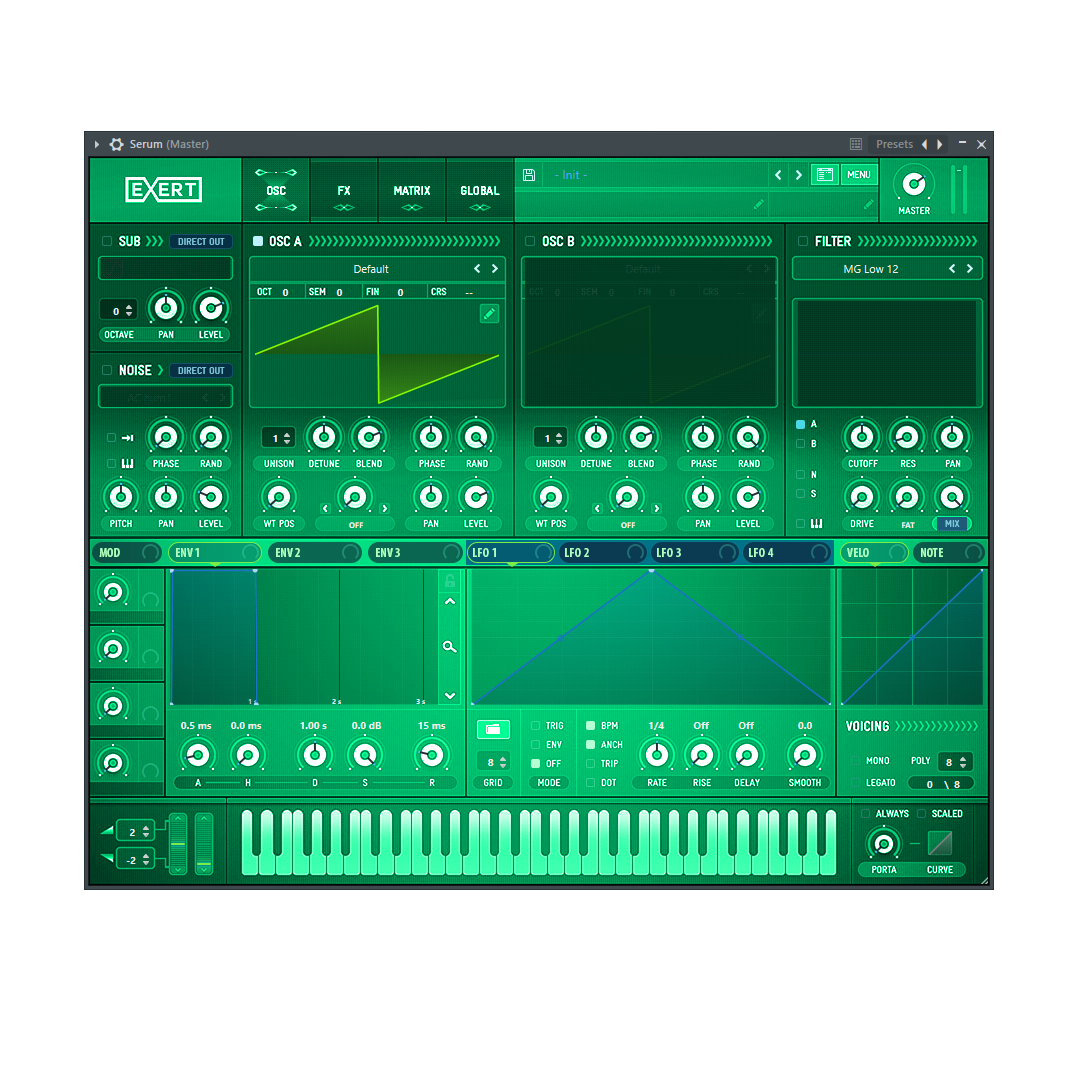Click the envelope zoom magnifier icon
The width and height of the screenshot is (1080, 1080).
click(x=450, y=647)
